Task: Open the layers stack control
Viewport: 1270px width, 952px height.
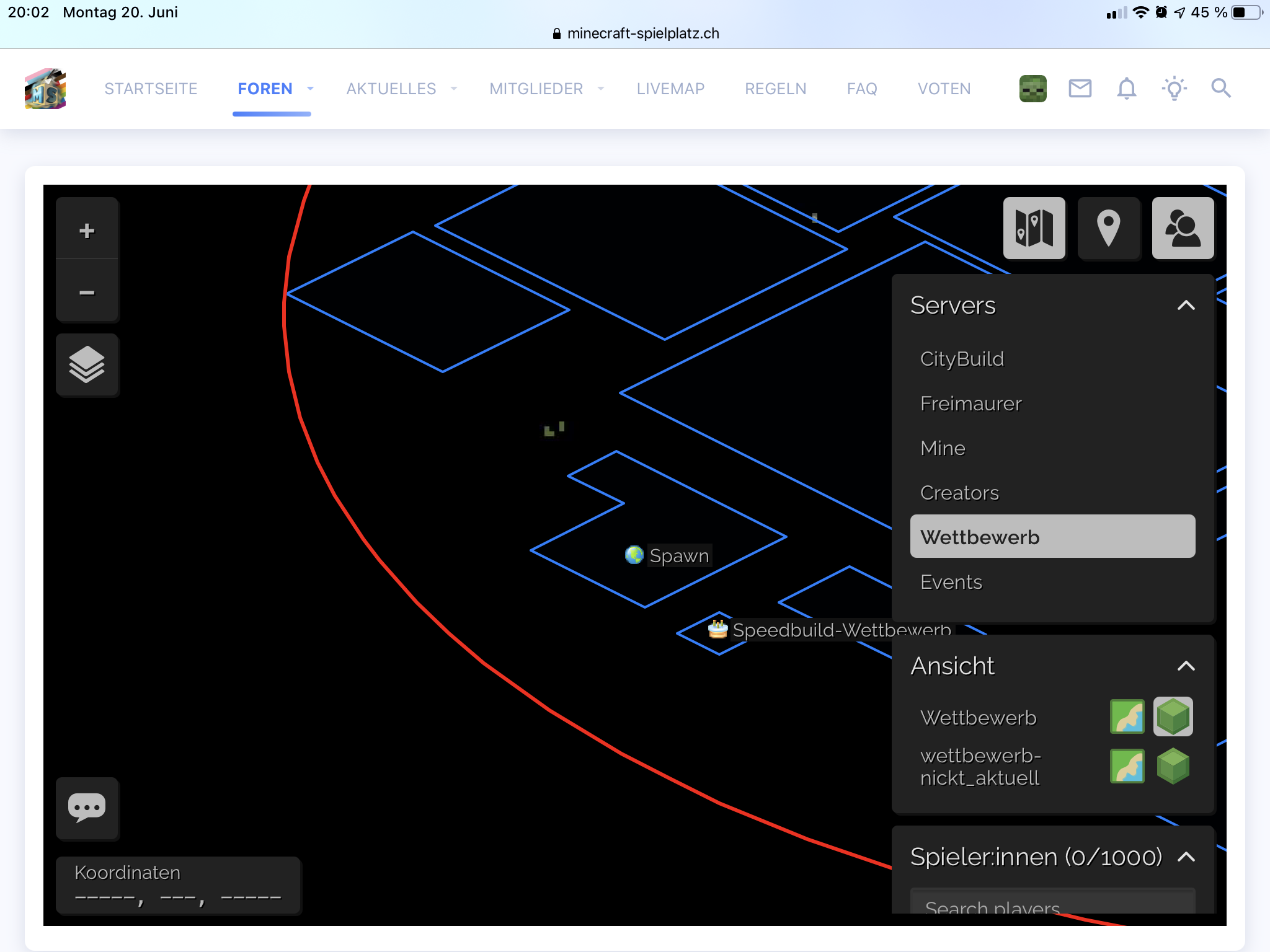Action: (87, 364)
